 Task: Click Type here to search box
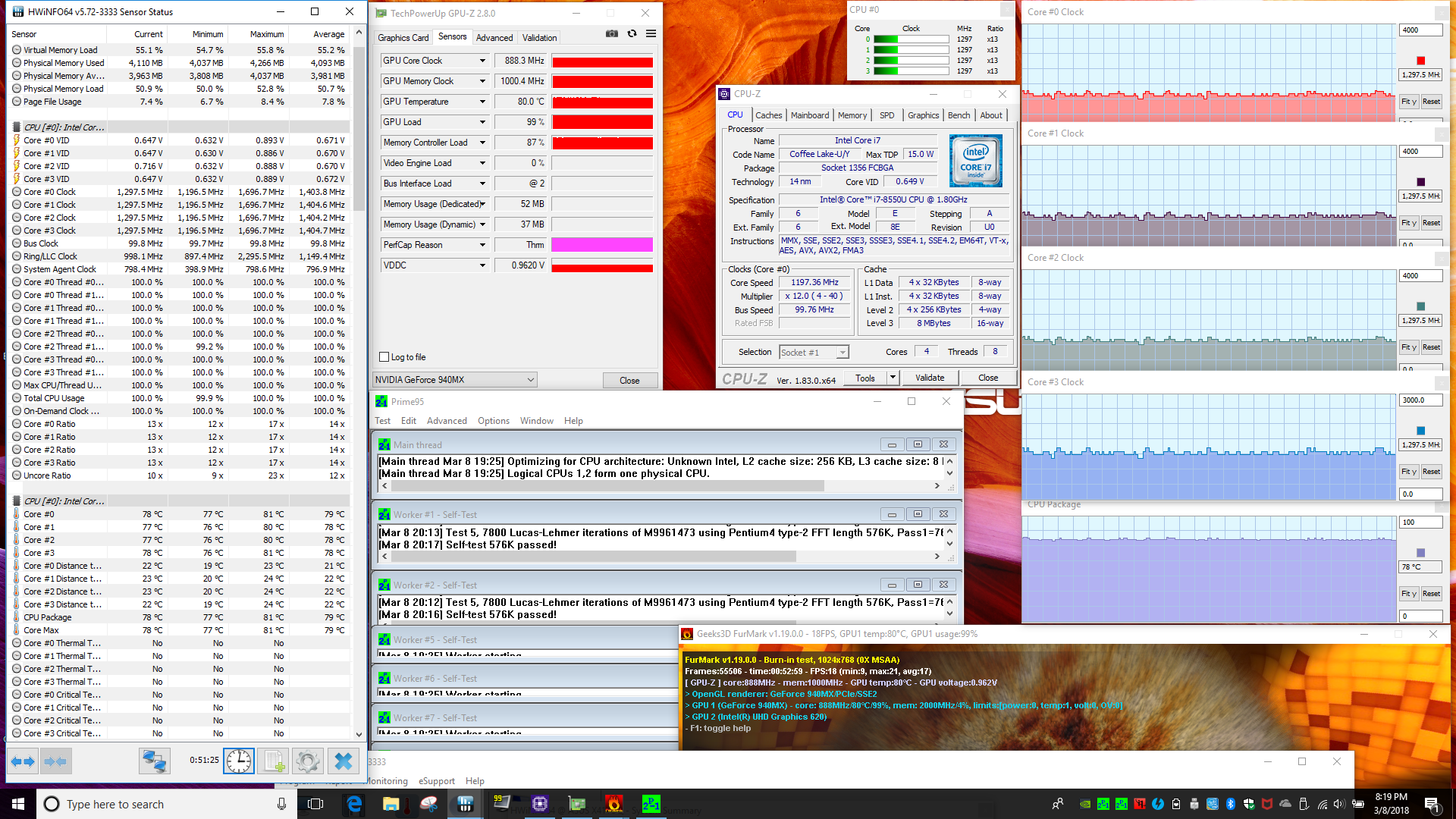coord(167,804)
